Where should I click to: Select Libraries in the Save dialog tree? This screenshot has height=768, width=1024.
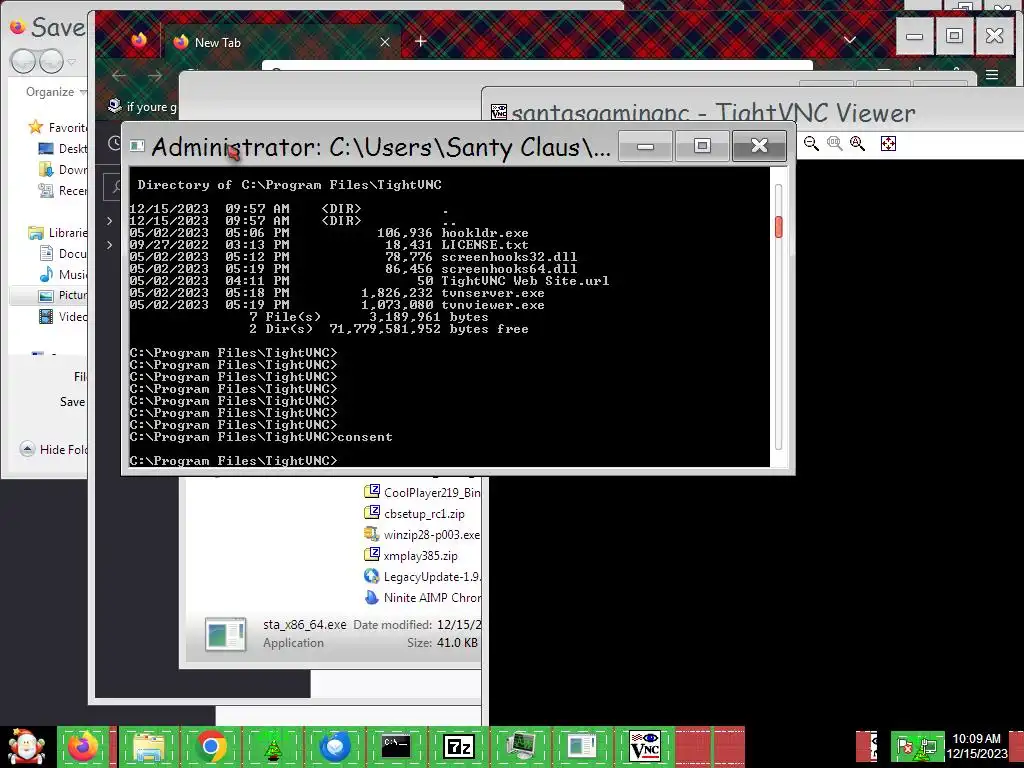[57, 232]
